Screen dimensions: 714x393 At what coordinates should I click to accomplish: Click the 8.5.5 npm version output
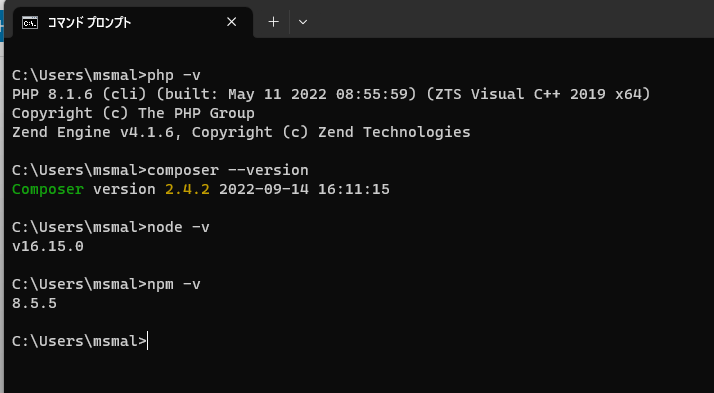click(34, 303)
